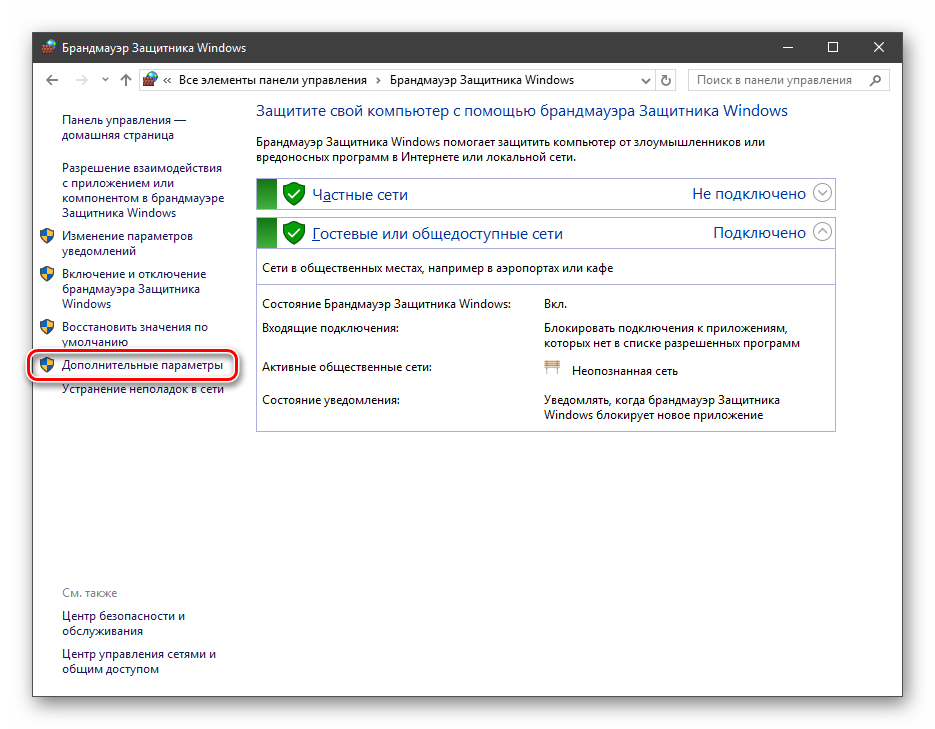
Task: Expand the Частные сети section chevron
Action: (x=822, y=193)
